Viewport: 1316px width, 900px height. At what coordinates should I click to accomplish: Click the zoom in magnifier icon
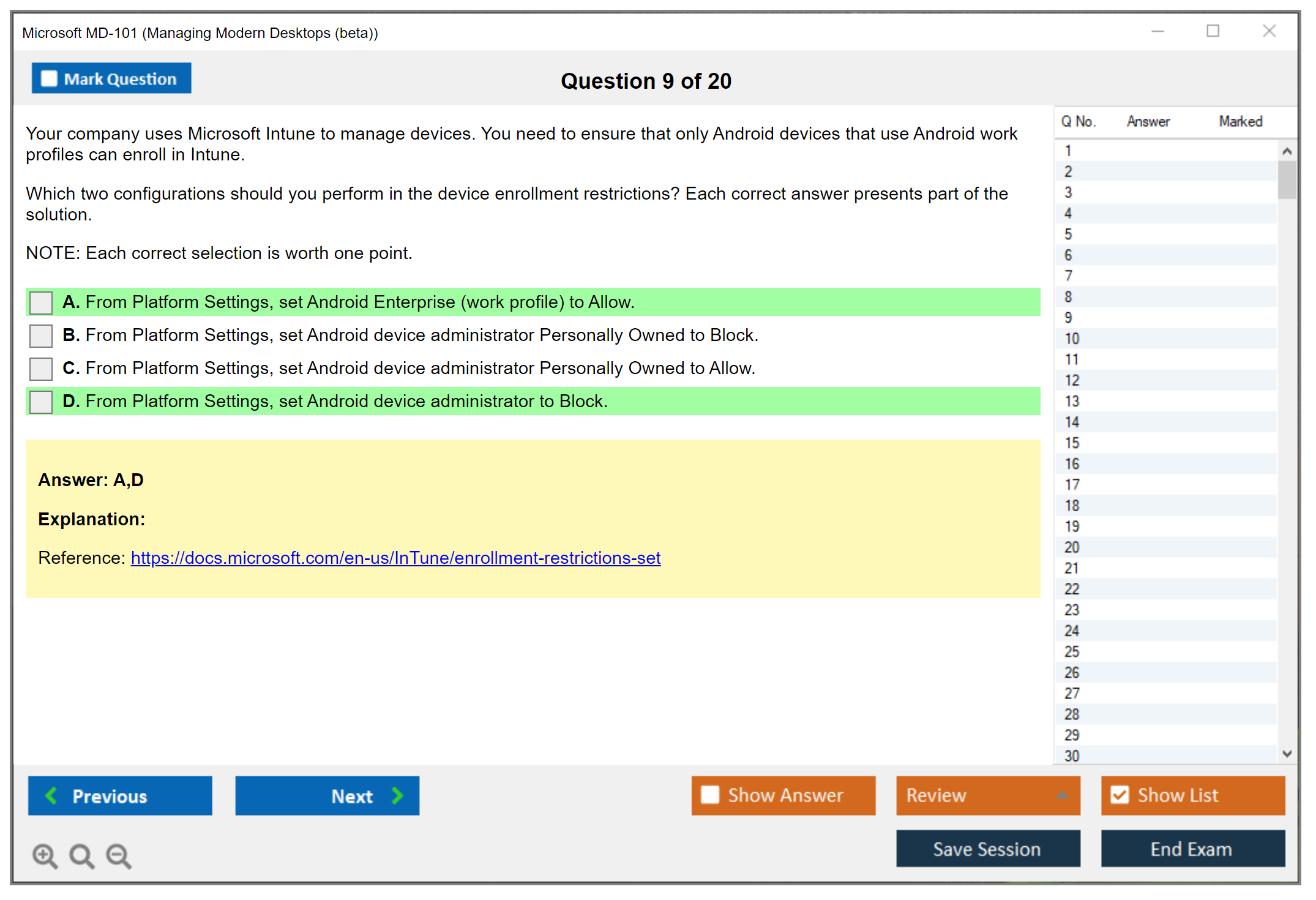pyautogui.click(x=45, y=855)
